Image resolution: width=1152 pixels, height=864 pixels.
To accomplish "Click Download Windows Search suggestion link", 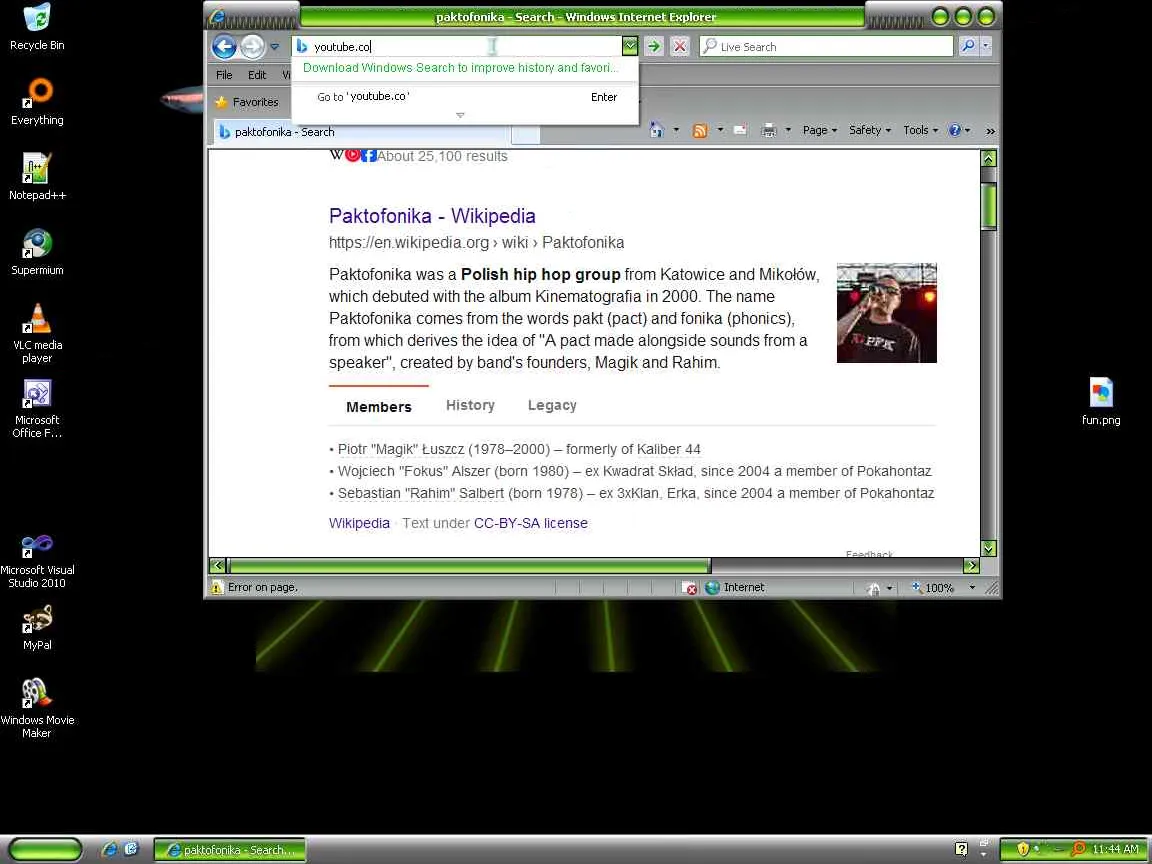I will (x=461, y=68).
